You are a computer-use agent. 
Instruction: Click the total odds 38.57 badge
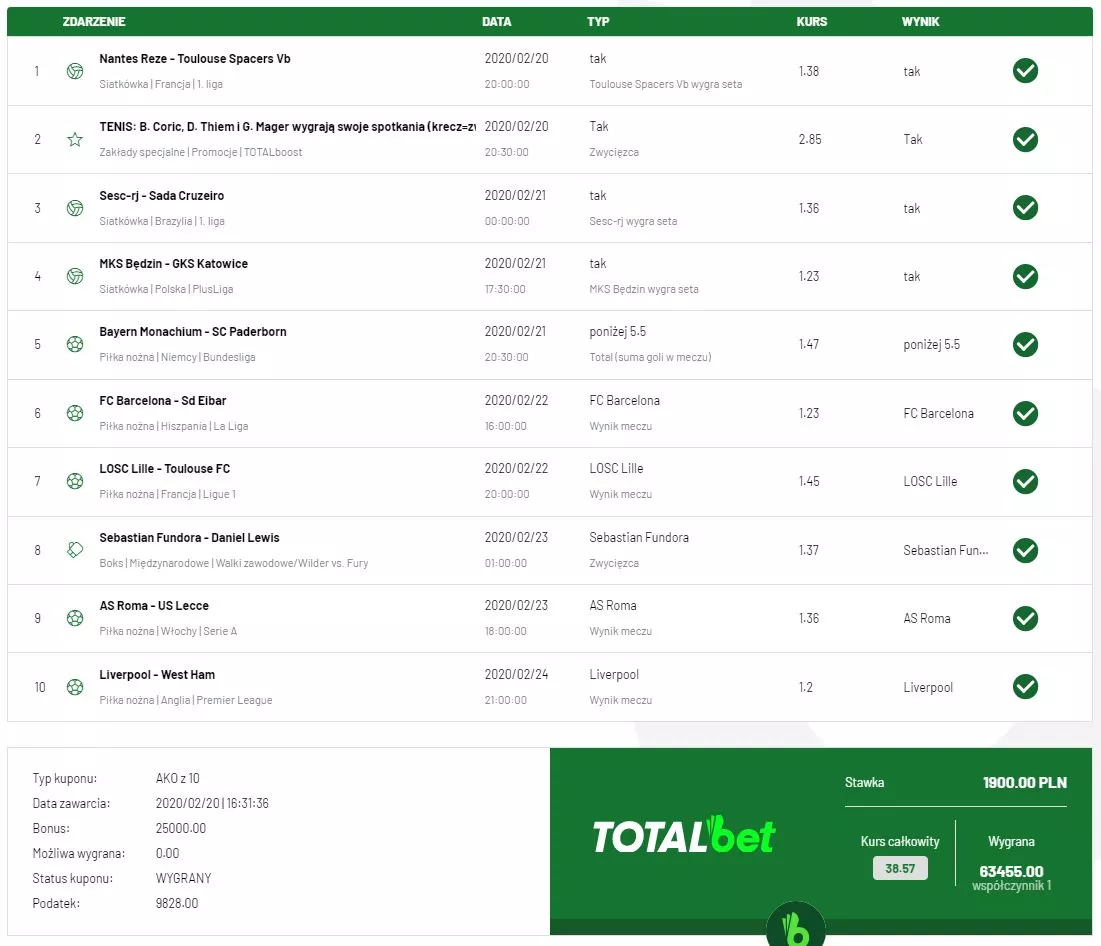[x=900, y=868]
